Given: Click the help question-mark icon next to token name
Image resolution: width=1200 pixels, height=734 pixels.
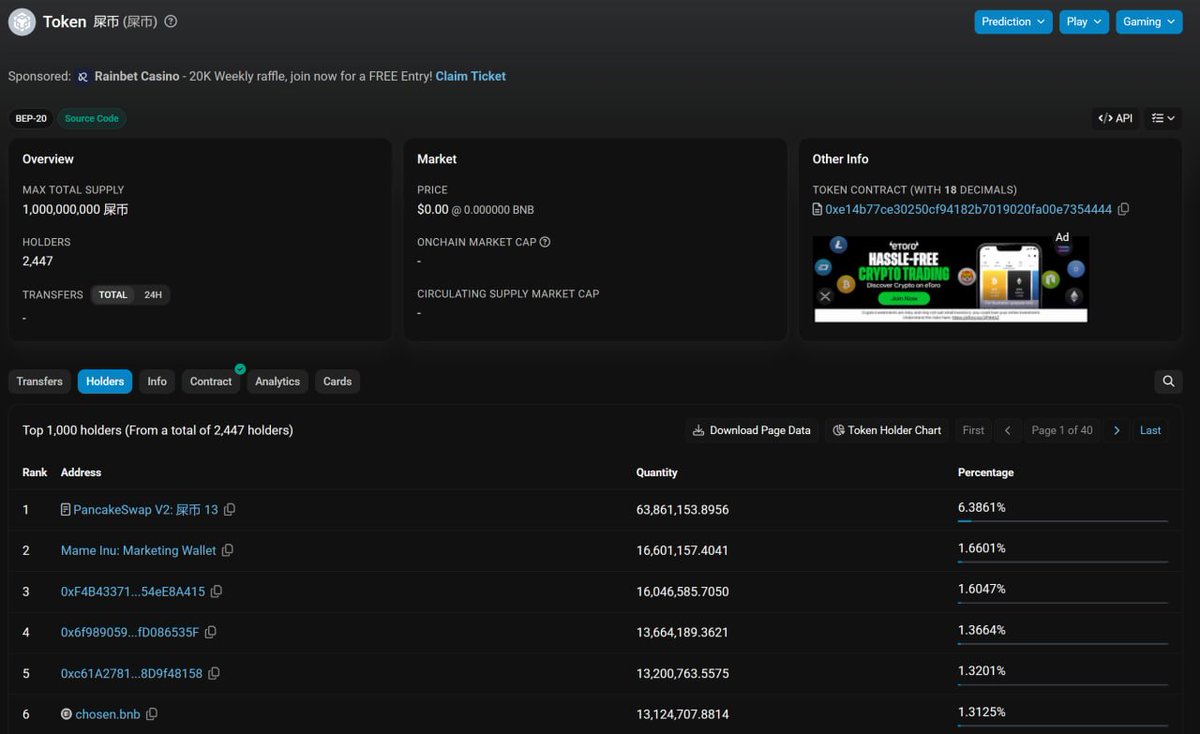Looking at the screenshot, I should tap(171, 21).
